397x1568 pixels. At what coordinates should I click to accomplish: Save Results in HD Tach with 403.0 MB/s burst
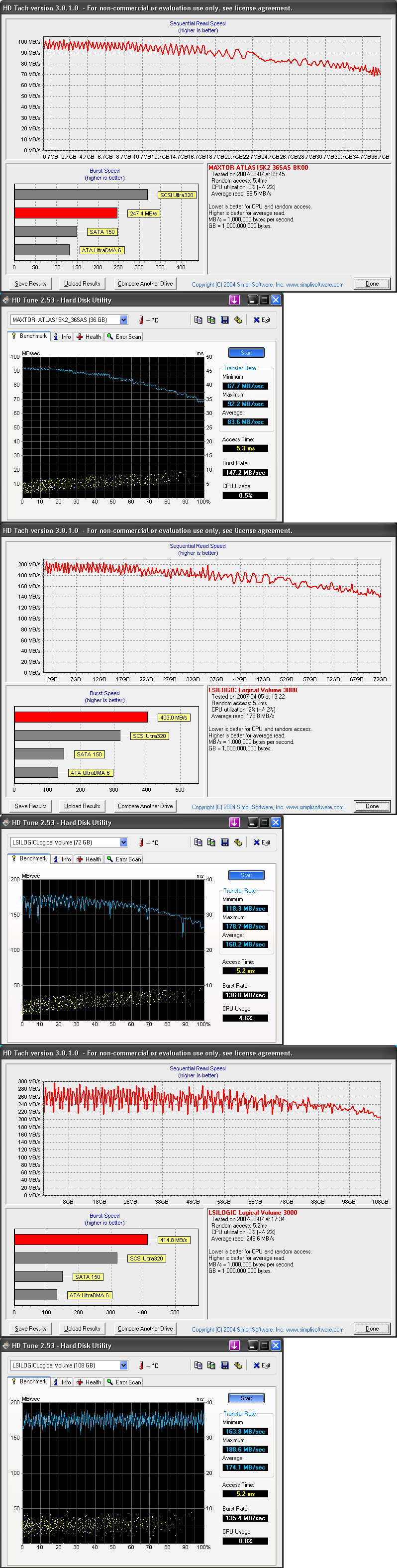pos(30,806)
